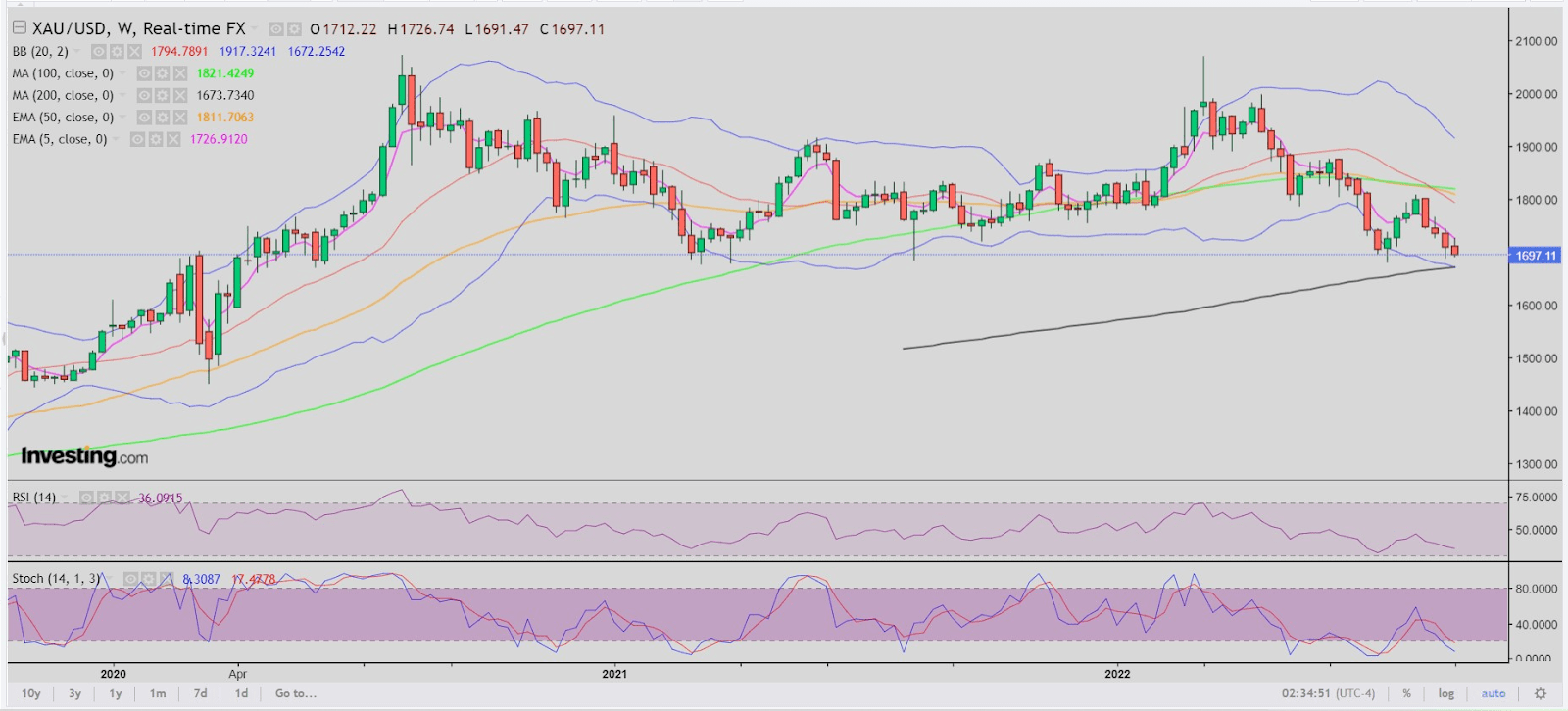The height and width of the screenshot is (711, 1568).
Task: Open EMA (50, close, 0) settings gear
Action: click(162, 118)
